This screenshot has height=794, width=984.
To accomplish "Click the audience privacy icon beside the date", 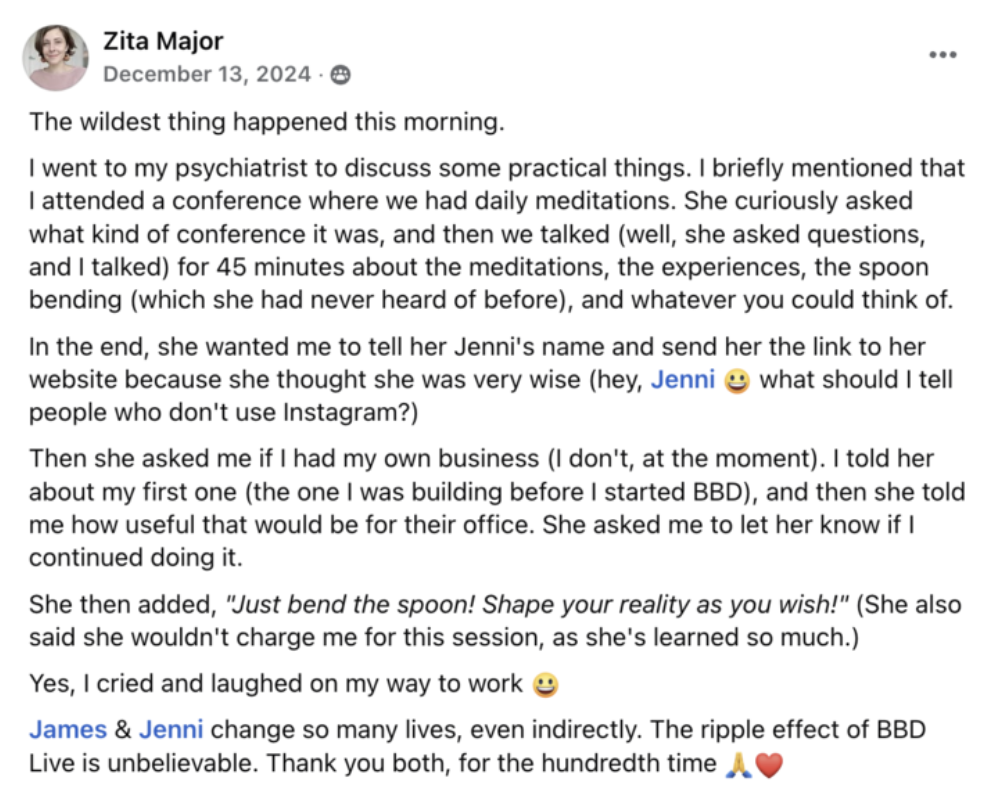I will [x=342, y=75].
